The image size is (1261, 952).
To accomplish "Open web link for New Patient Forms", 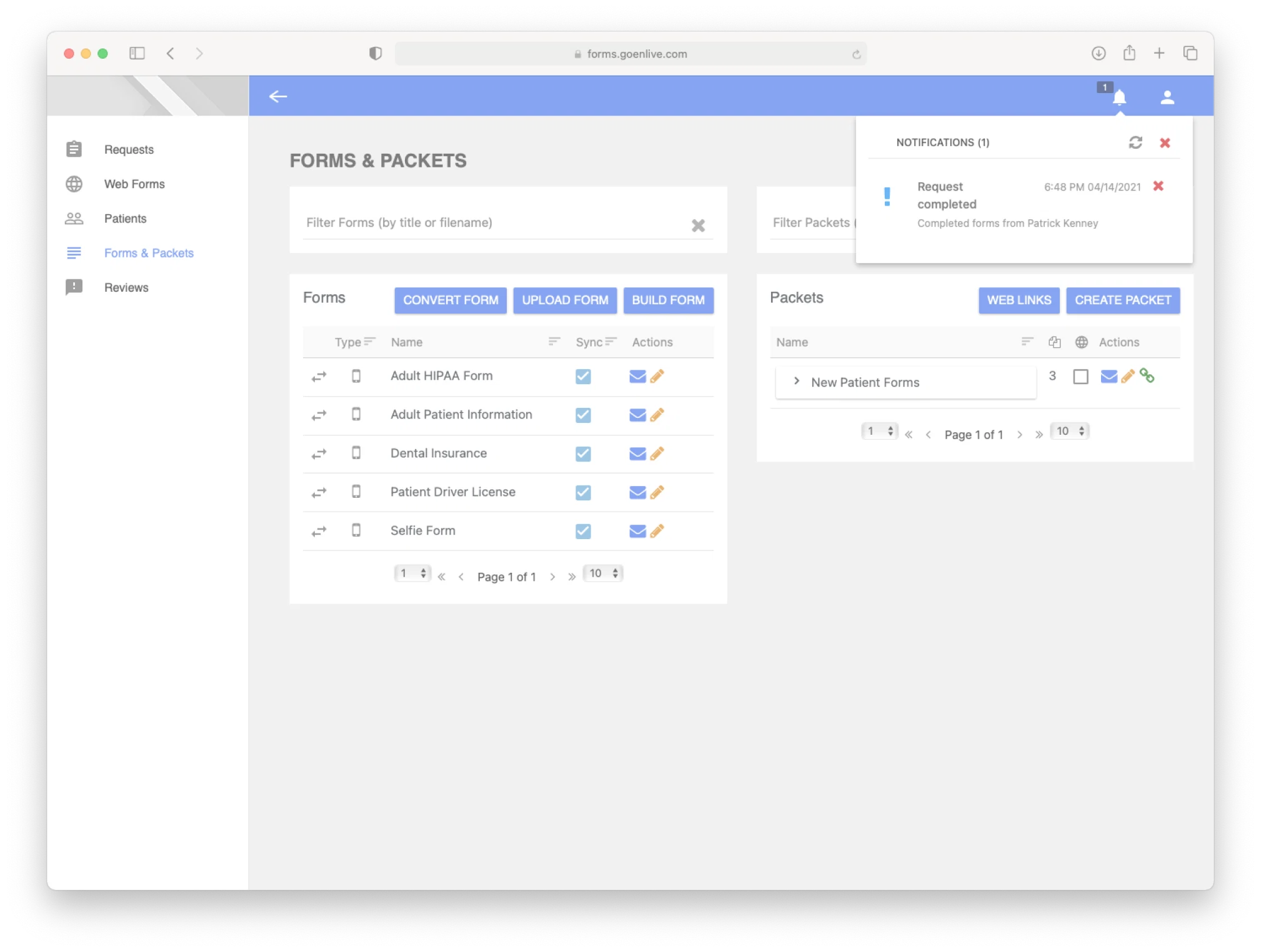I will coord(1147,376).
